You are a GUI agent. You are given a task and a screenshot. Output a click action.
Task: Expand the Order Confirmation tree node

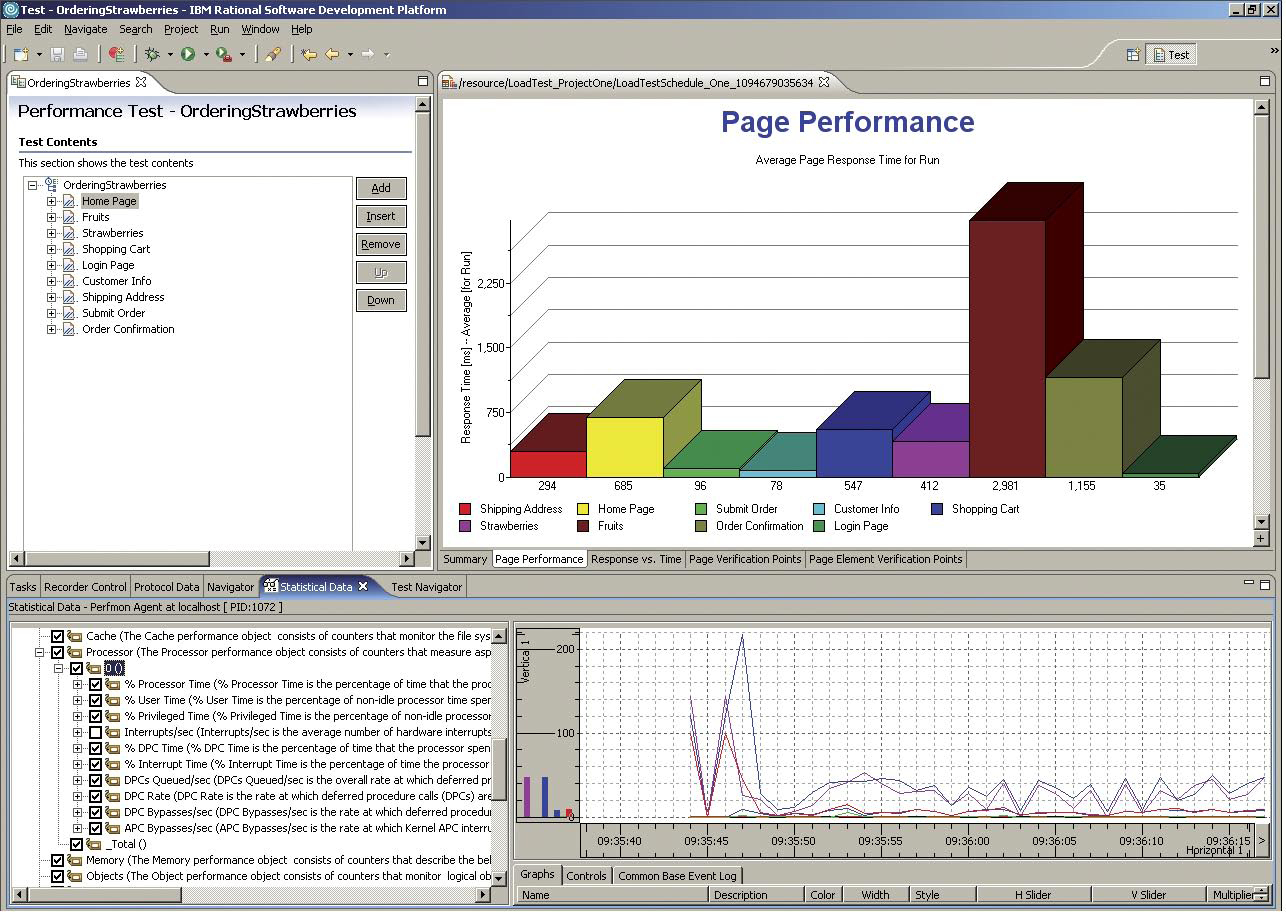pos(51,329)
